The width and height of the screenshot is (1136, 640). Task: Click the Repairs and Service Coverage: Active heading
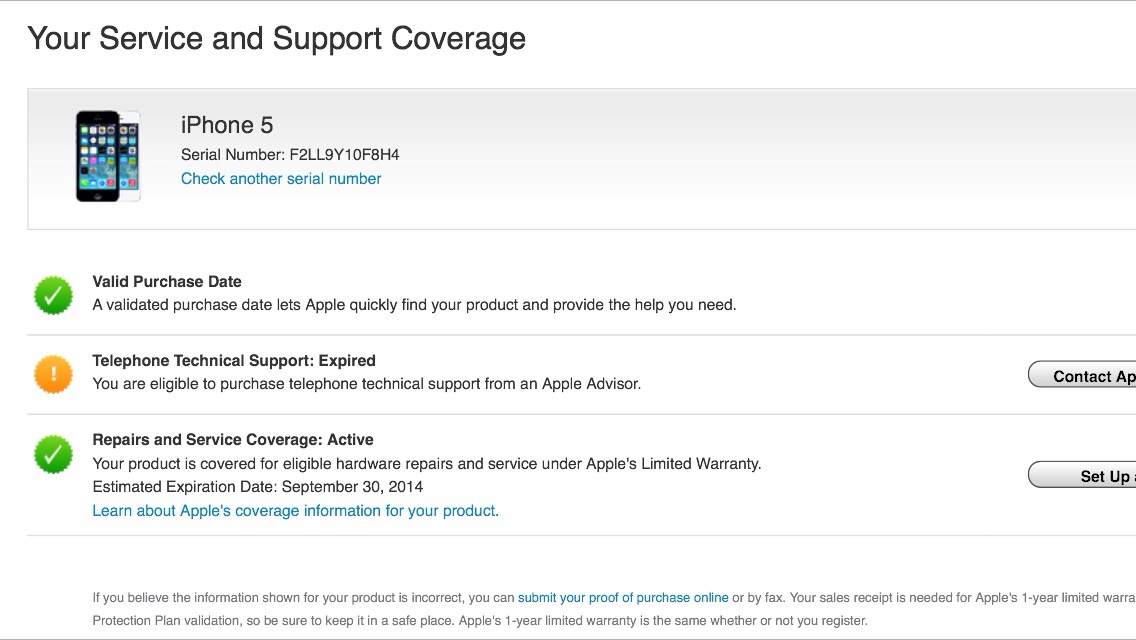pyautogui.click(x=233, y=439)
